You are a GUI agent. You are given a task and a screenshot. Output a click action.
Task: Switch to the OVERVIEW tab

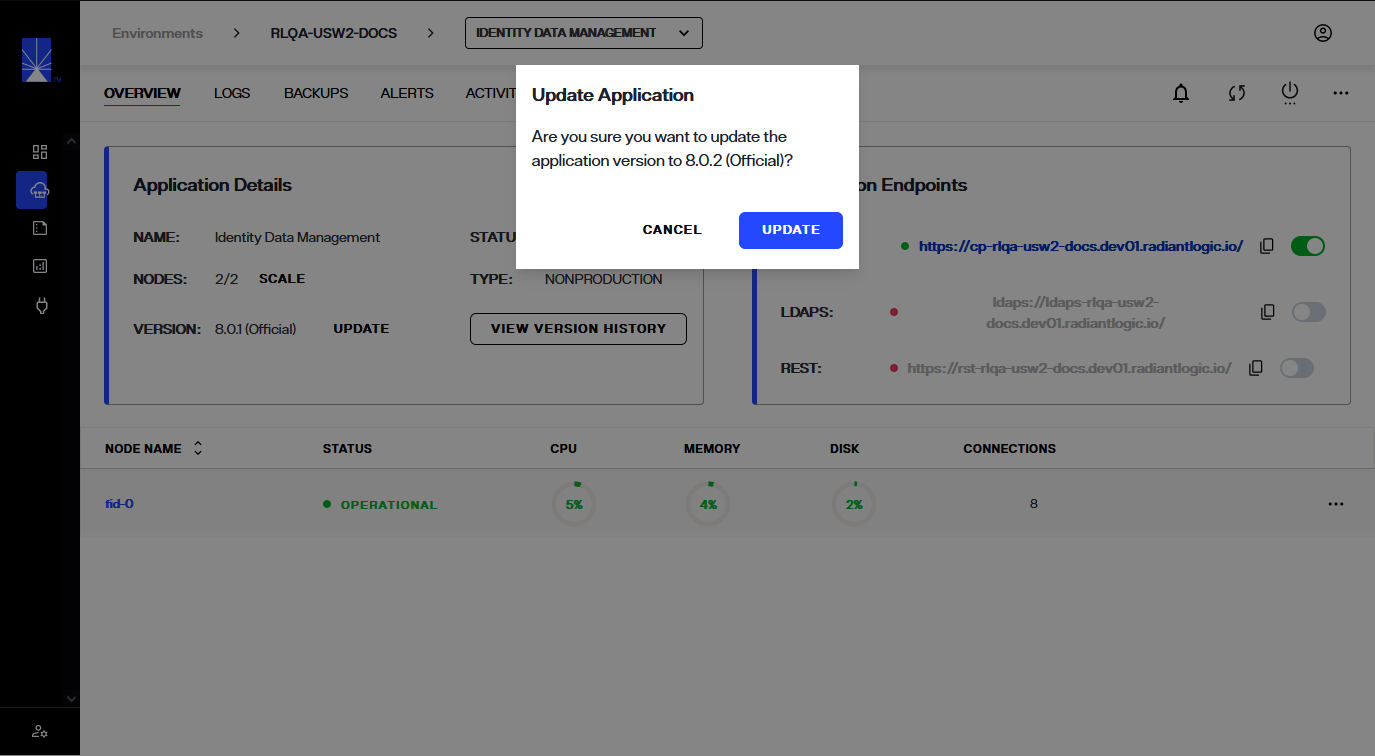coord(142,93)
